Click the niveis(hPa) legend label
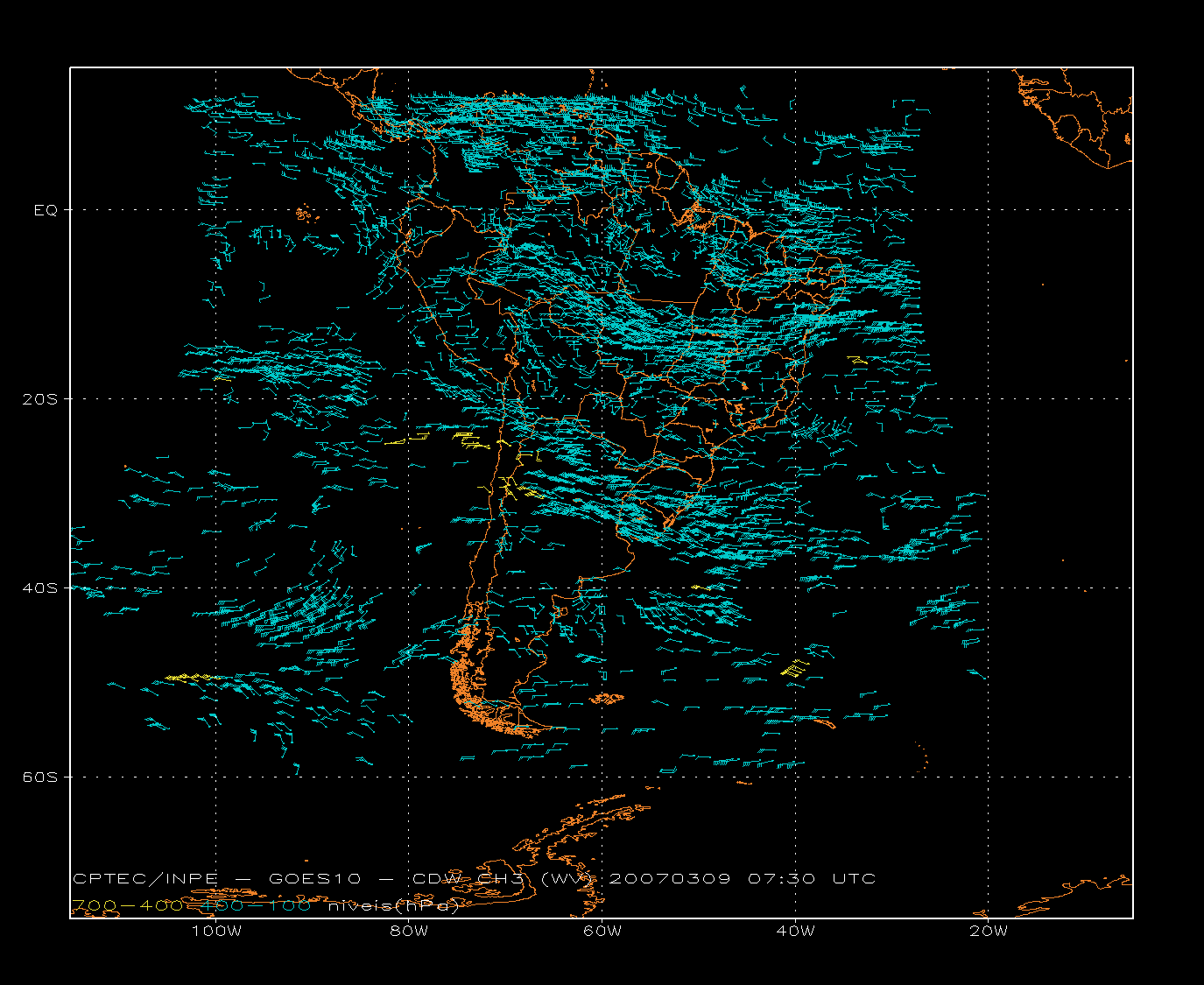This screenshot has height=985, width=1204. point(394,905)
